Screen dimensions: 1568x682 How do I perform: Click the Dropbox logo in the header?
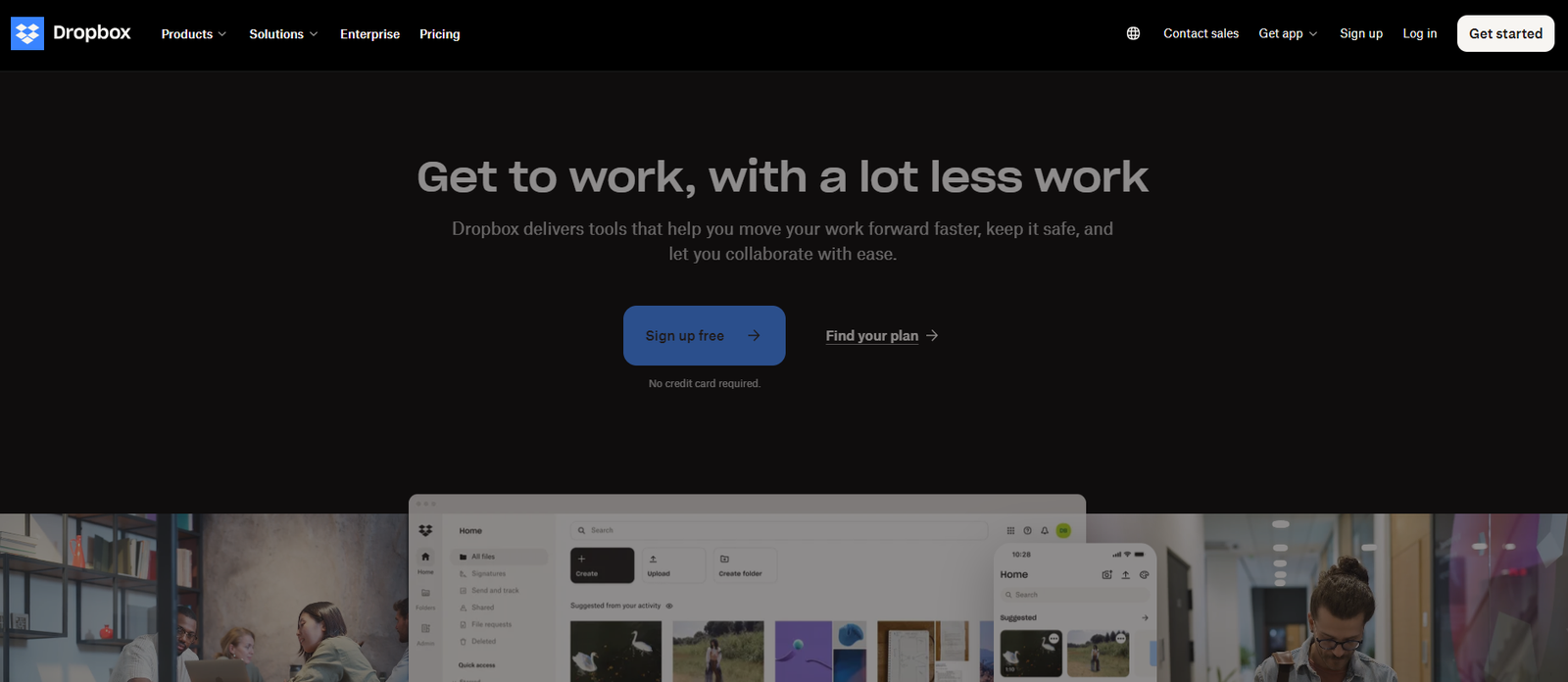click(71, 33)
